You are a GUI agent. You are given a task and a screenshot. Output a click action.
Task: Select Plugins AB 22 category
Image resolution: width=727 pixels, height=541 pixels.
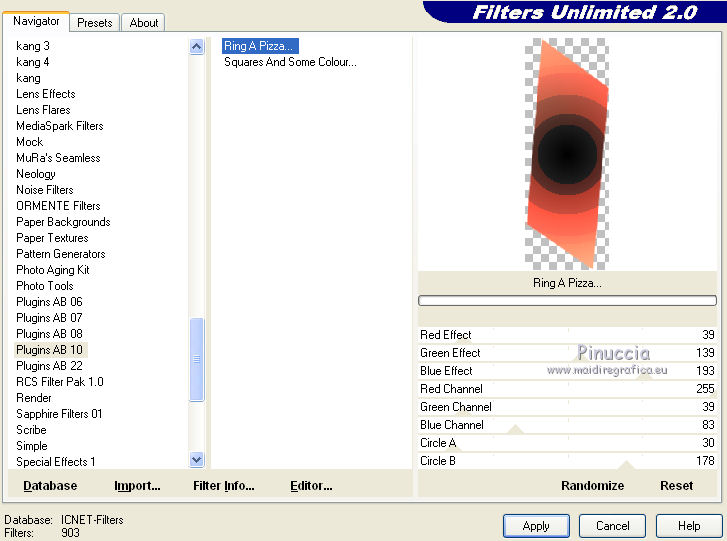click(x=49, y=366)
